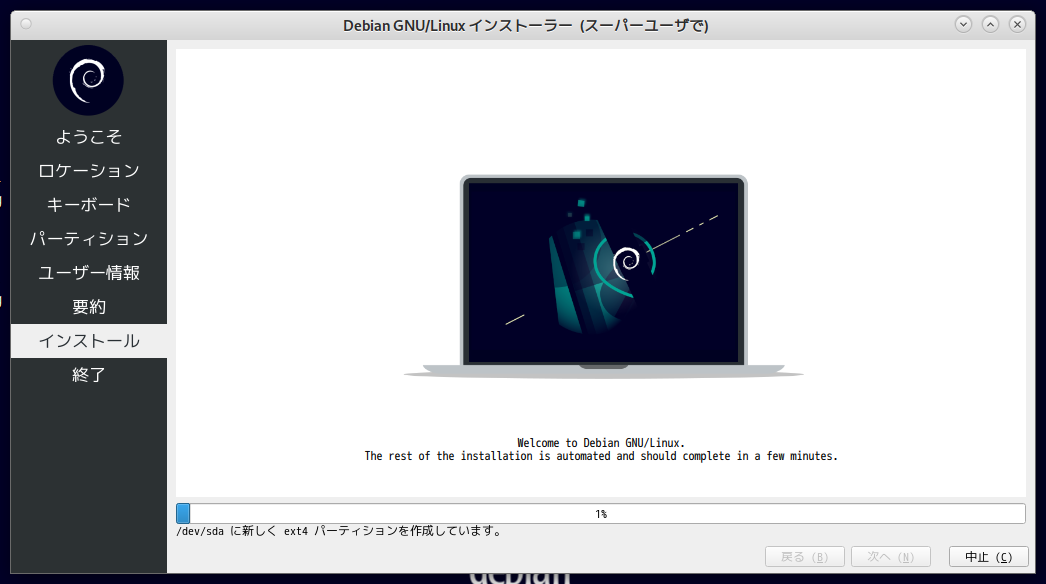
Task: Select the 終了 step in sidebar
Action: point(89,375)
